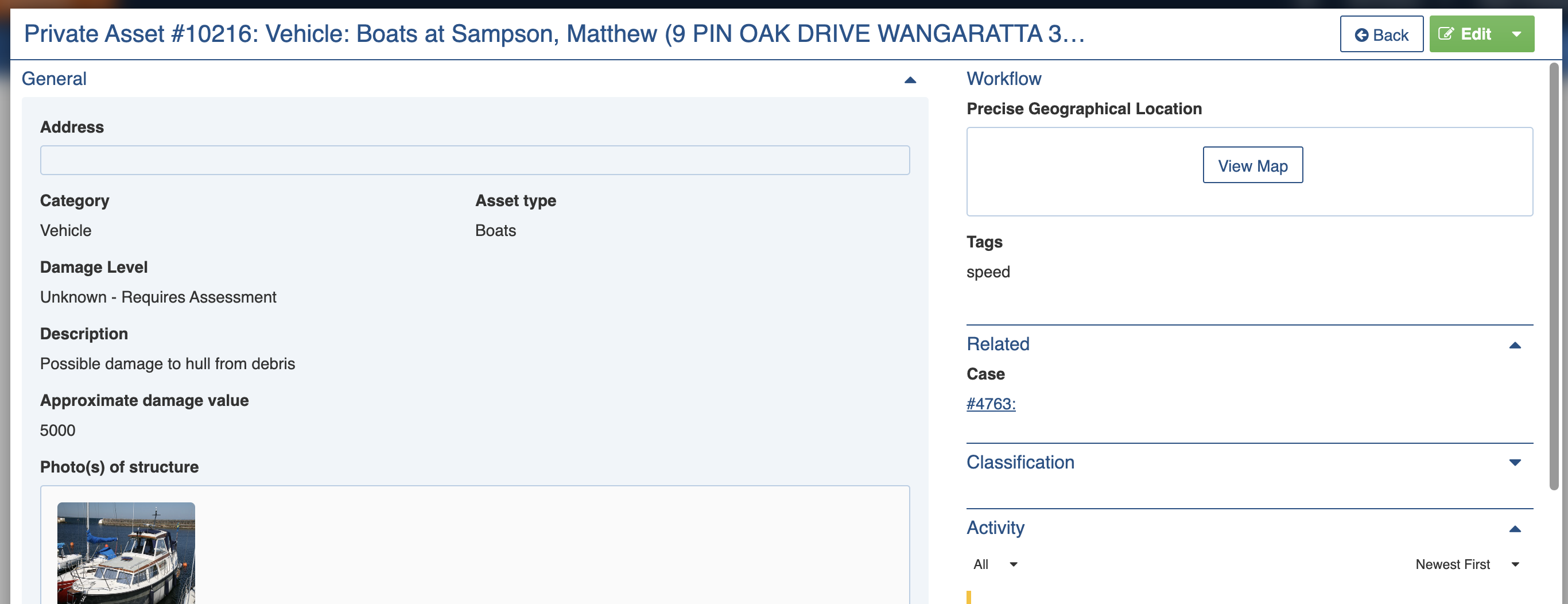The width and height of the screenshot is (1568, 604).
Task: Click the Private Asset #10216 page title
Action: pyautogui.click(x=554, y=33)
